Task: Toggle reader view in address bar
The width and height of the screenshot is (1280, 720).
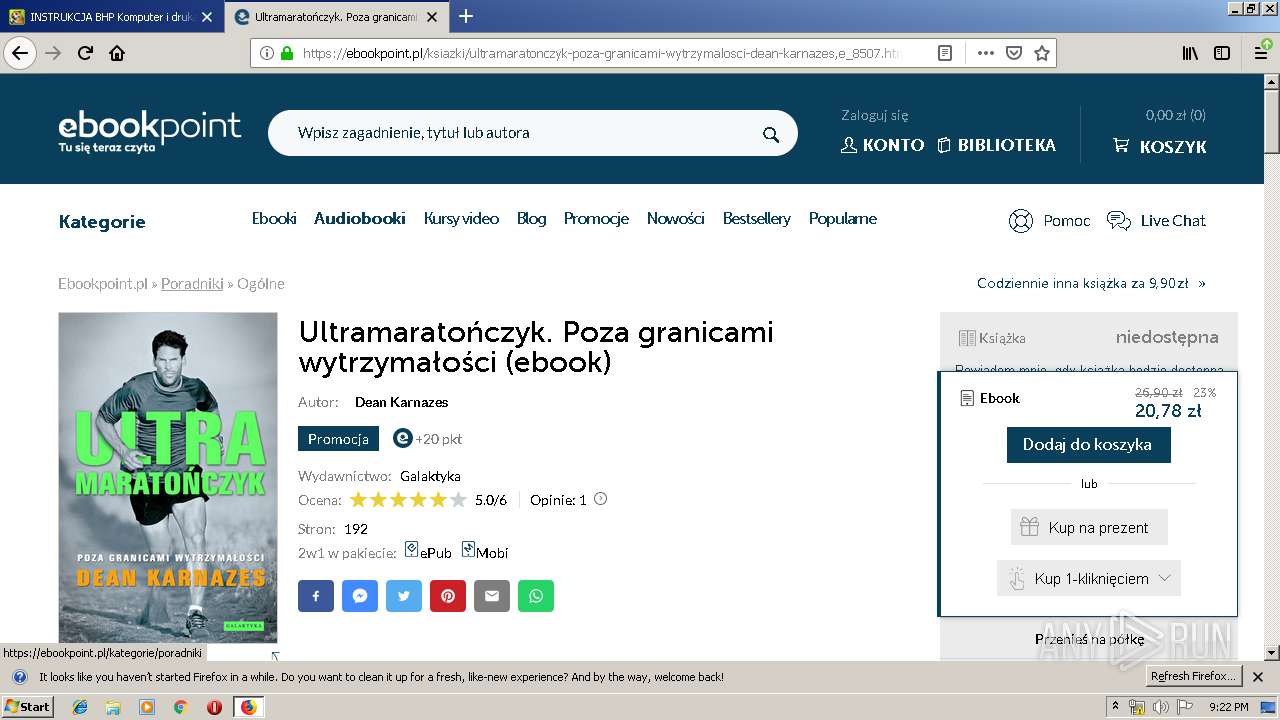Action: pos(945,53)
